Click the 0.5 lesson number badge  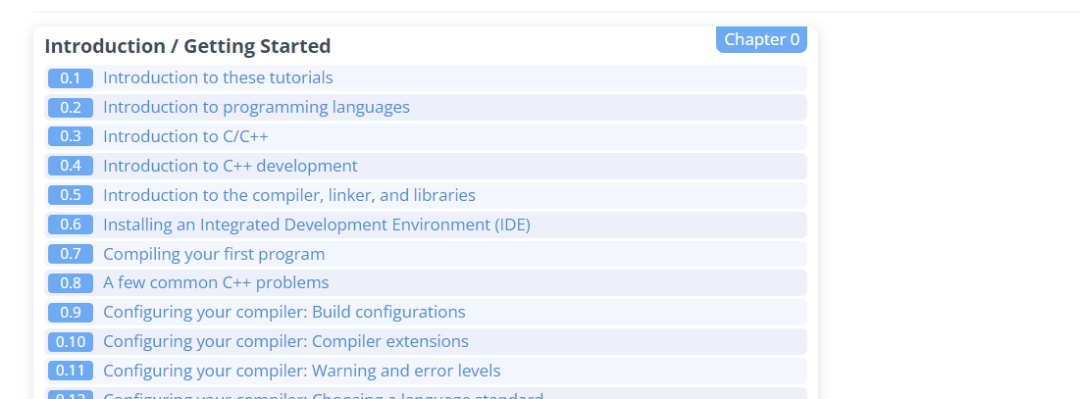click(70, 195)
